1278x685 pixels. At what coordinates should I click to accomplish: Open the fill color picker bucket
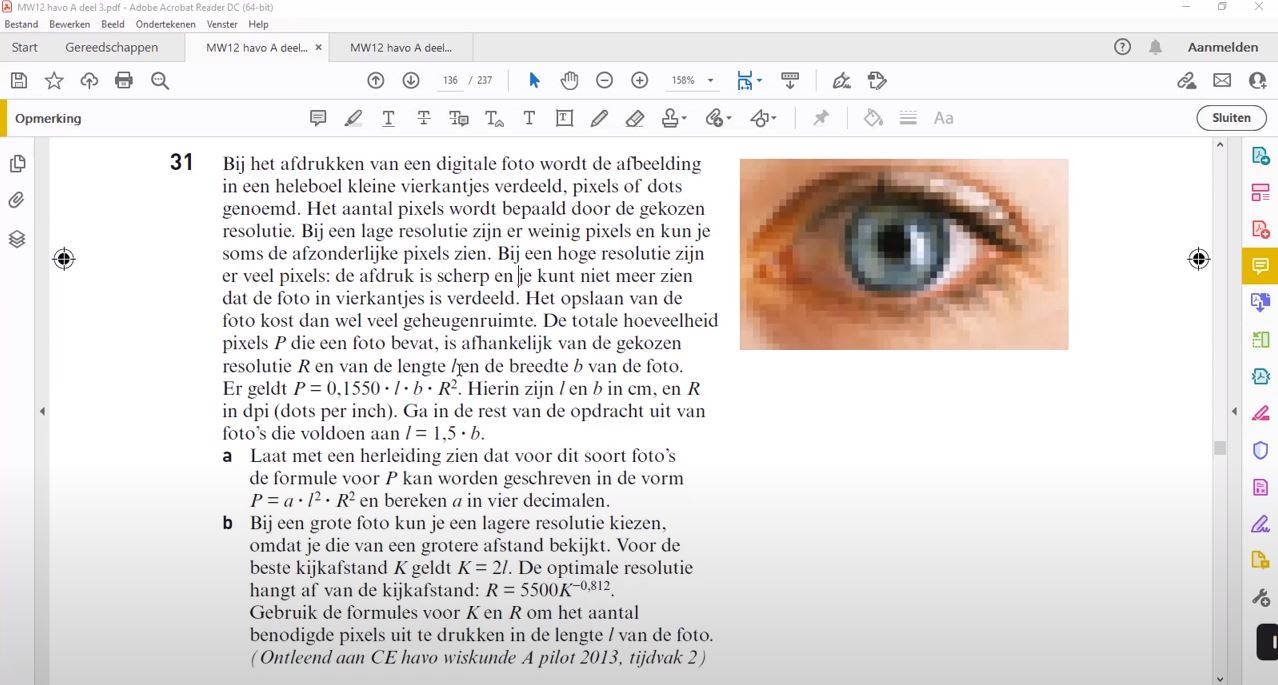tap(873, 118)
